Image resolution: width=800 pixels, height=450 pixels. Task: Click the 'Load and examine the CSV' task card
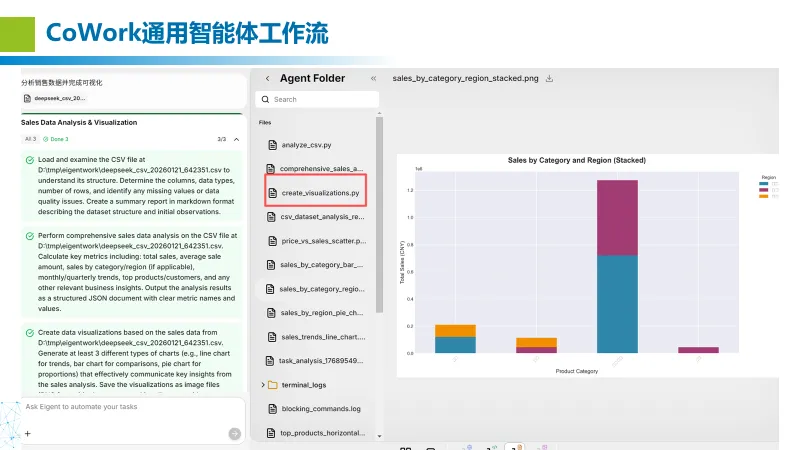(132, 186)
